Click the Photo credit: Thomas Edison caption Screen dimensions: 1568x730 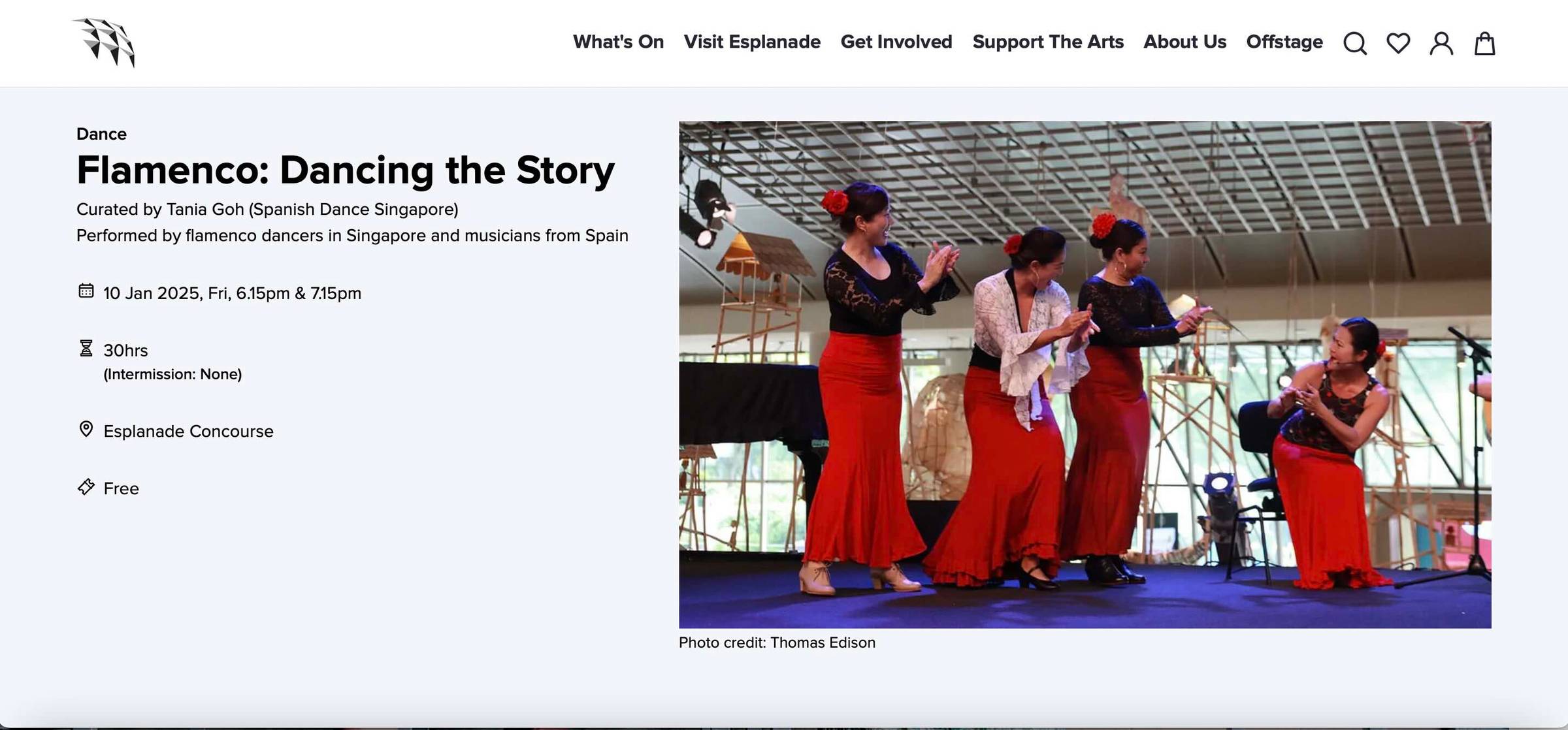(x=777, y=643)
